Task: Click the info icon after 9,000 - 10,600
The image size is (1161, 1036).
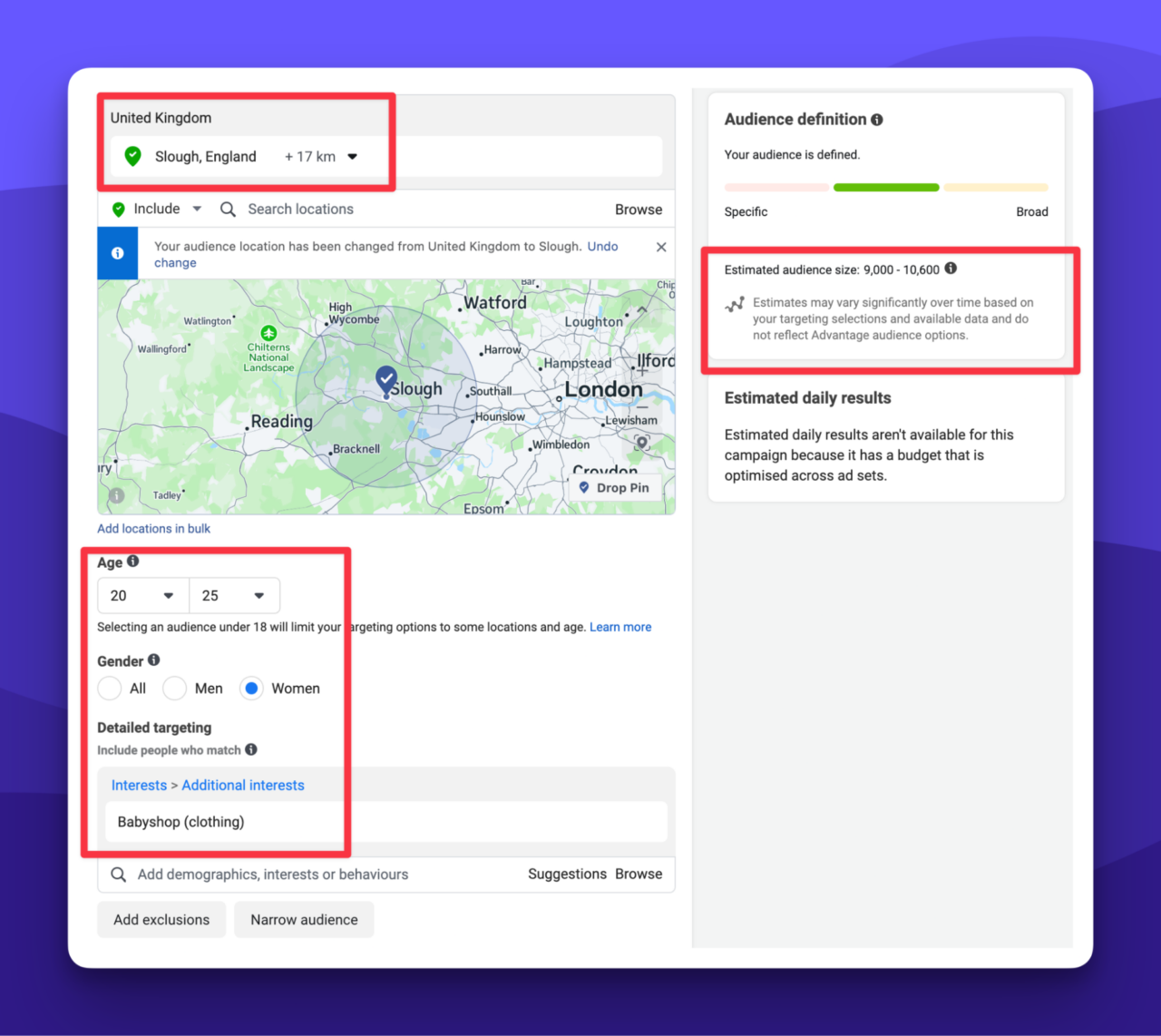Action: coord(951,269)
